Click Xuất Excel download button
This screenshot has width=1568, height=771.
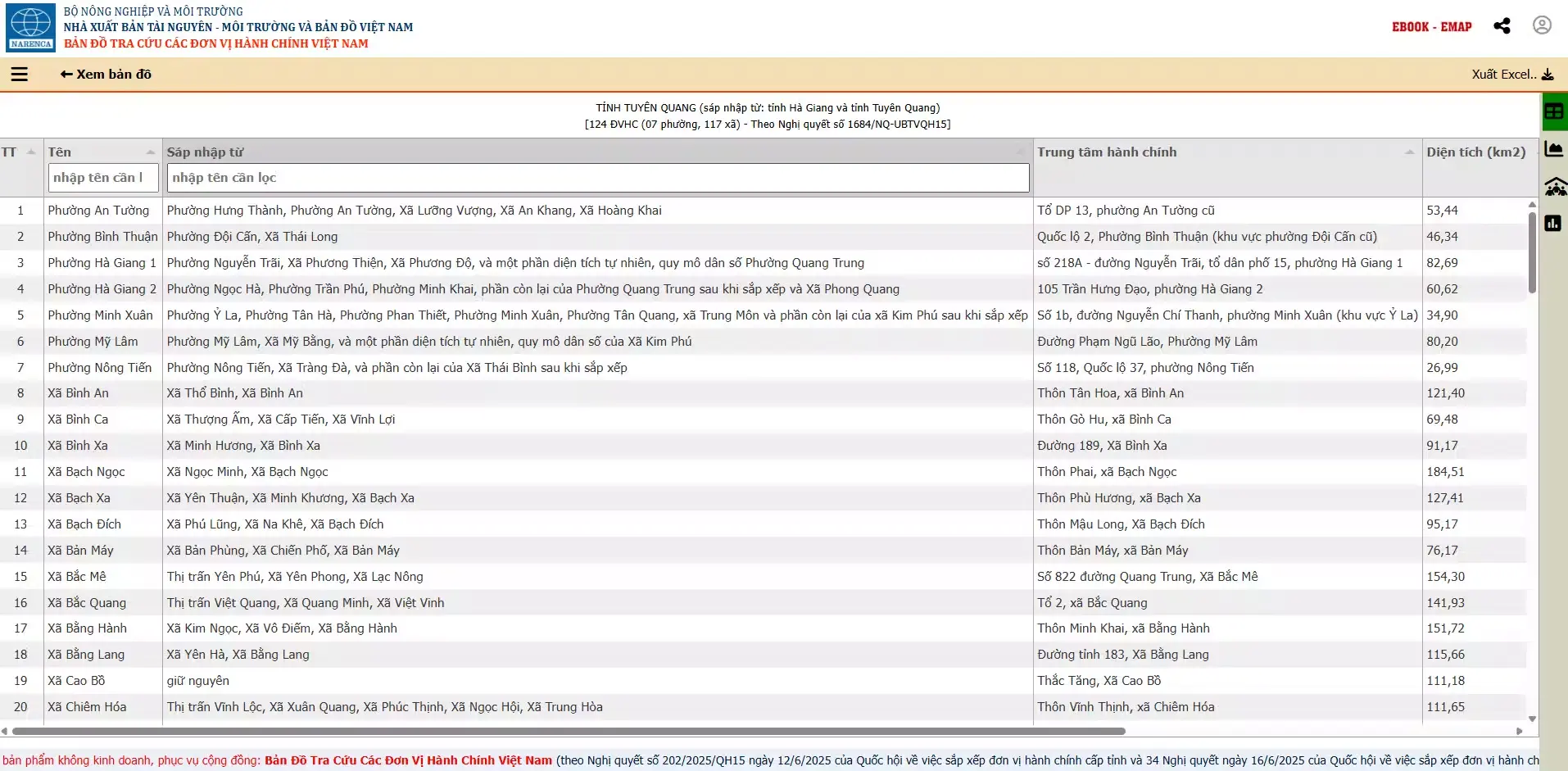tap(1512, 75)
